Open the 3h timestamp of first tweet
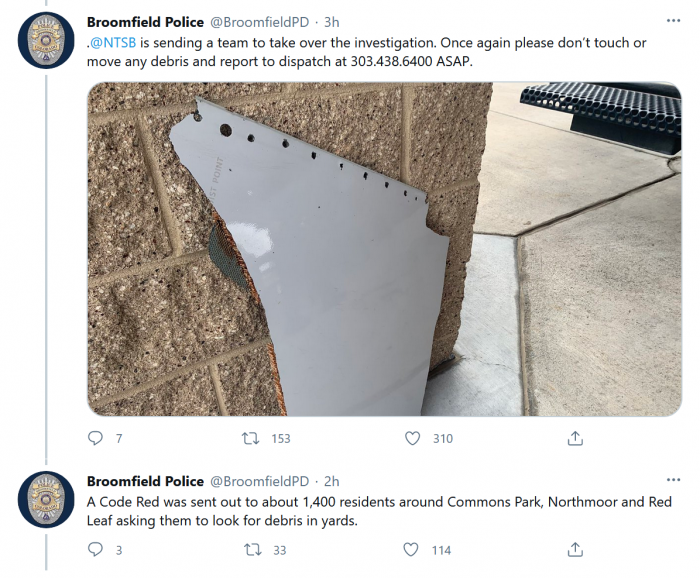This screenshot has width=700, height=578. pyautogui.click(x=332, y=22)
